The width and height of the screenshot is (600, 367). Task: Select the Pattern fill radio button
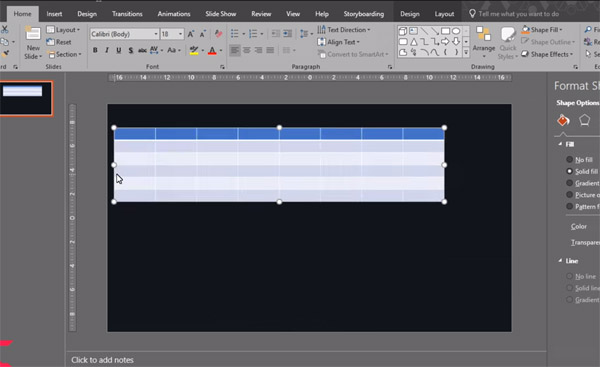[569, 207]
